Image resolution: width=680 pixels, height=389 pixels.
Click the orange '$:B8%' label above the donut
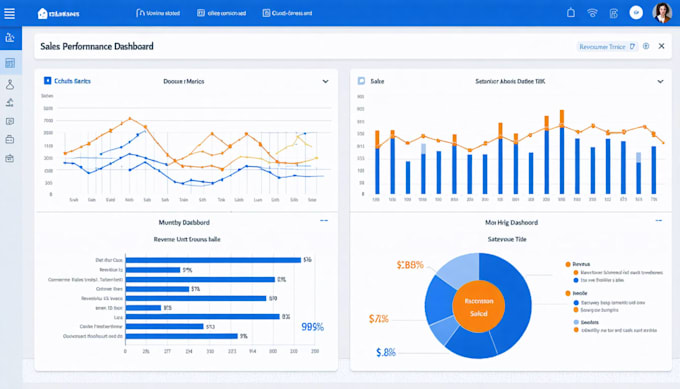(x=410, y=265)
